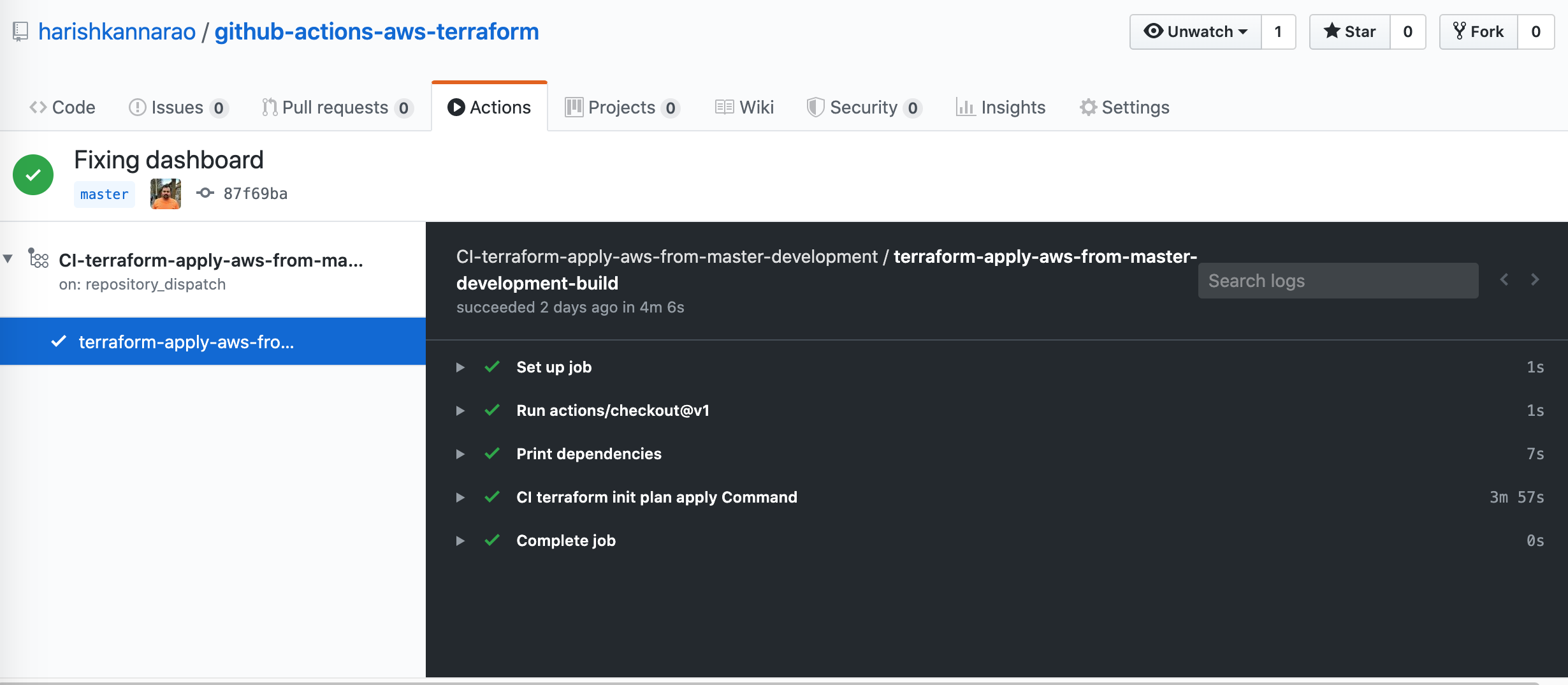Click the green check for CI terraform init
Screen dimensions: 1568x685
(492, 497)
